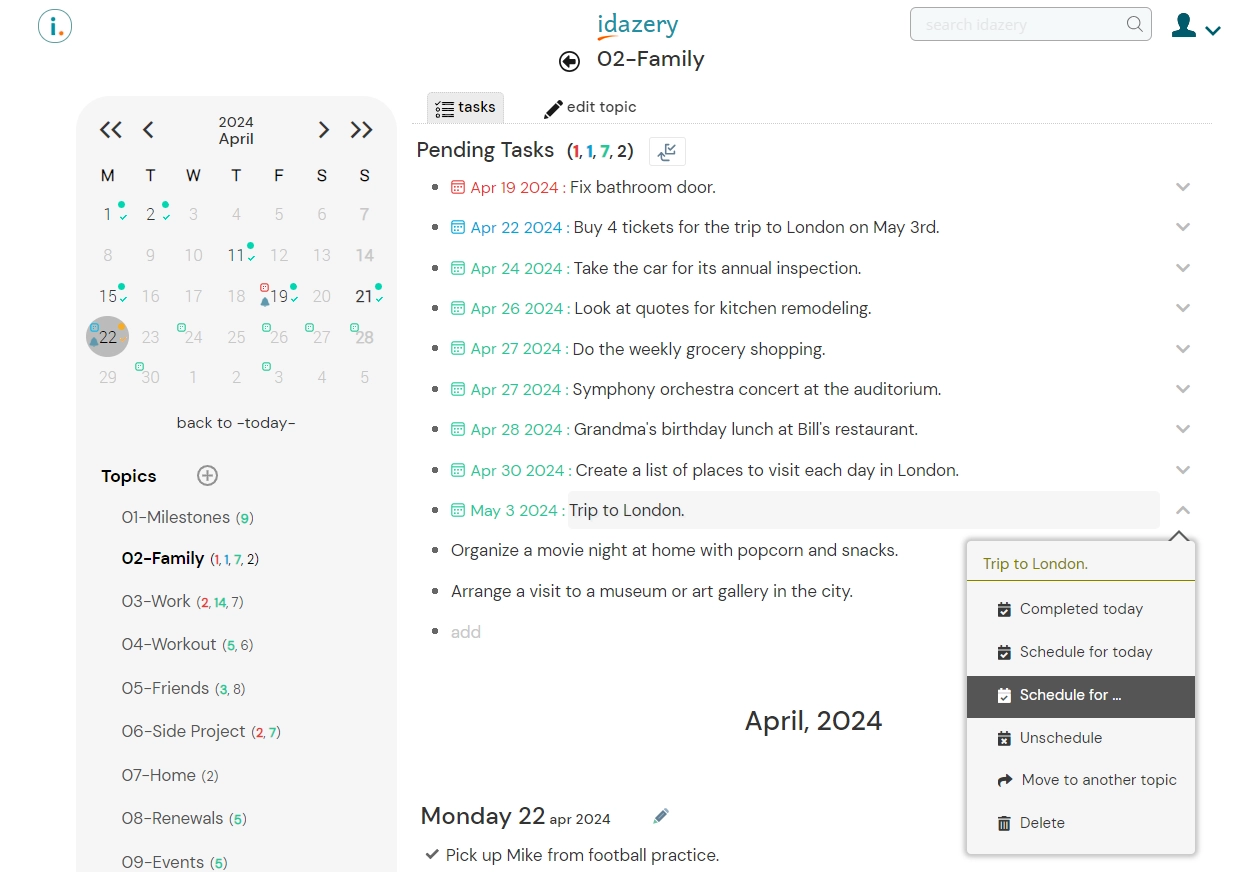Select Completed today for Trip to London

[x=1081, y=609]
